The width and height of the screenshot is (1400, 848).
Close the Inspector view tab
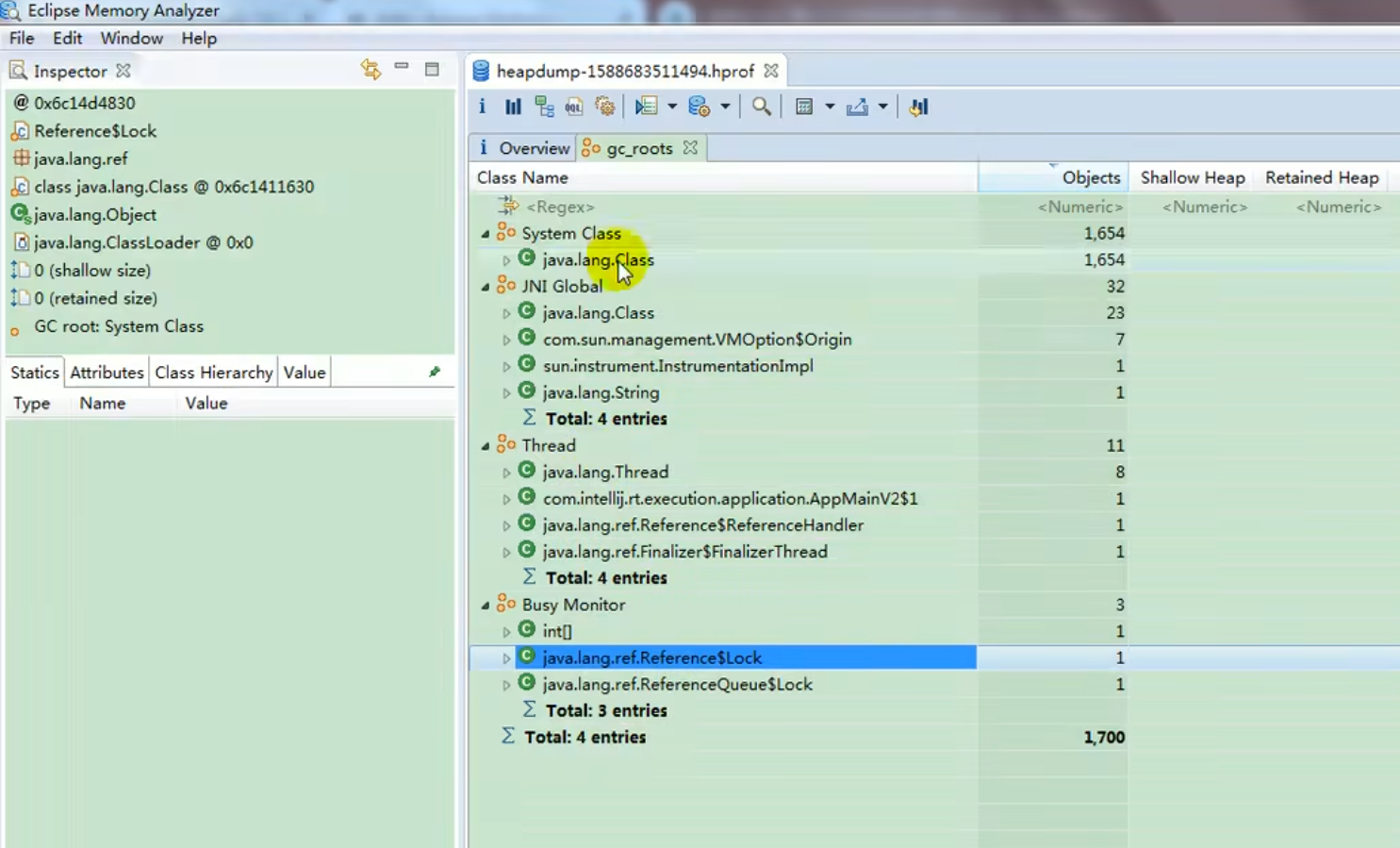(124, 71)
